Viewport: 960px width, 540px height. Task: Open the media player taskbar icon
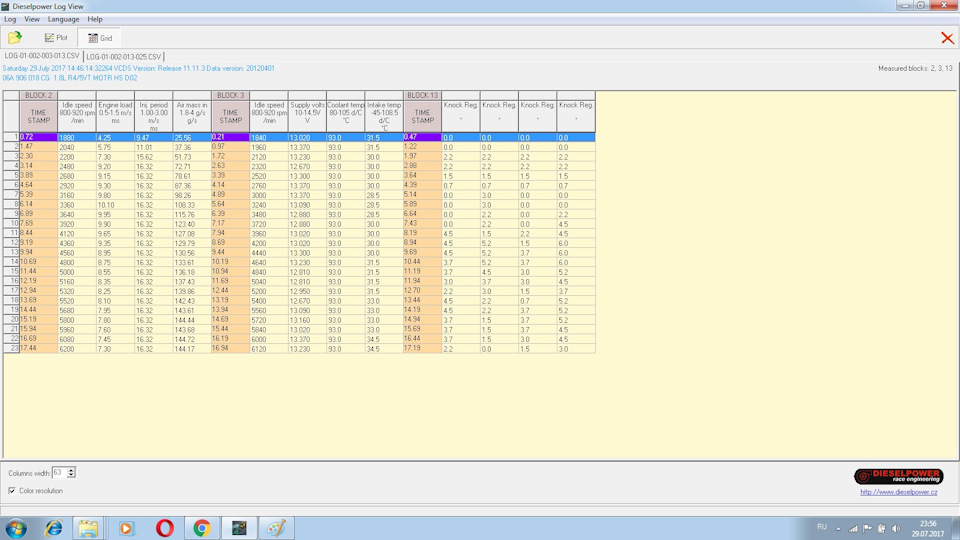click(126, 528)
